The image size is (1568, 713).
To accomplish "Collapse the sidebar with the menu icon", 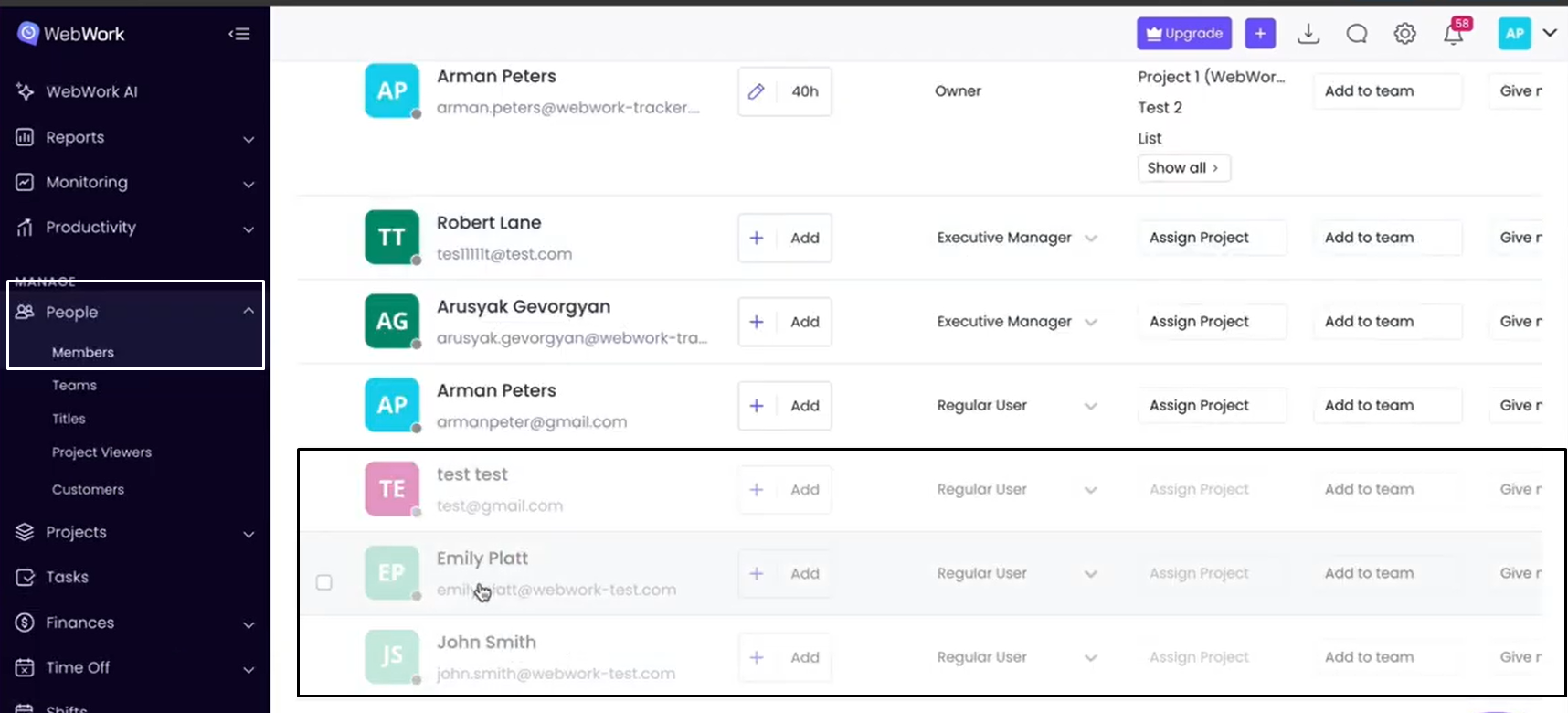I will pyautogui.click(x=239, y=34).
